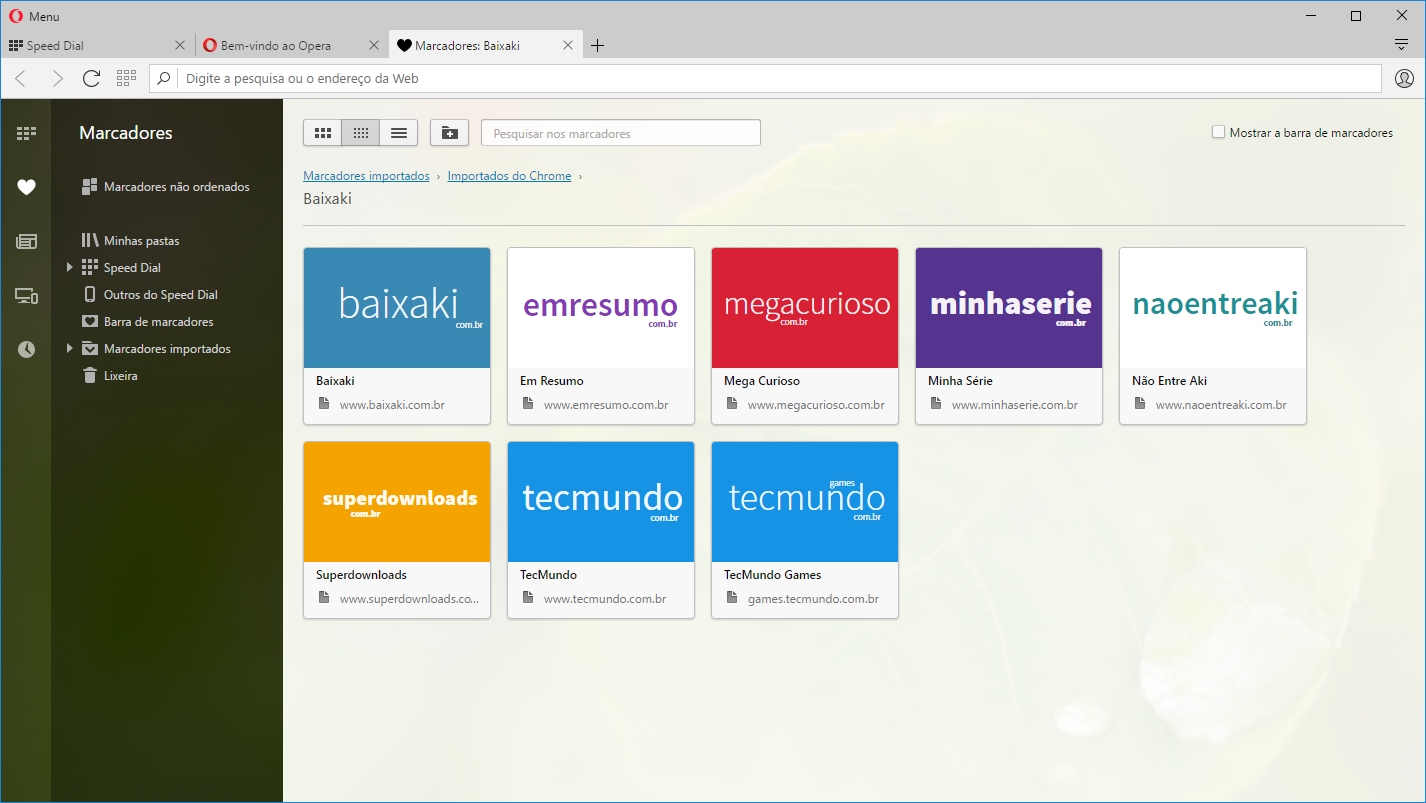The width and height of the screenshot is (1426, 803).
Task: Expand the Speed Dial folder
Action: pyautogui.click(x=69, y=268)
